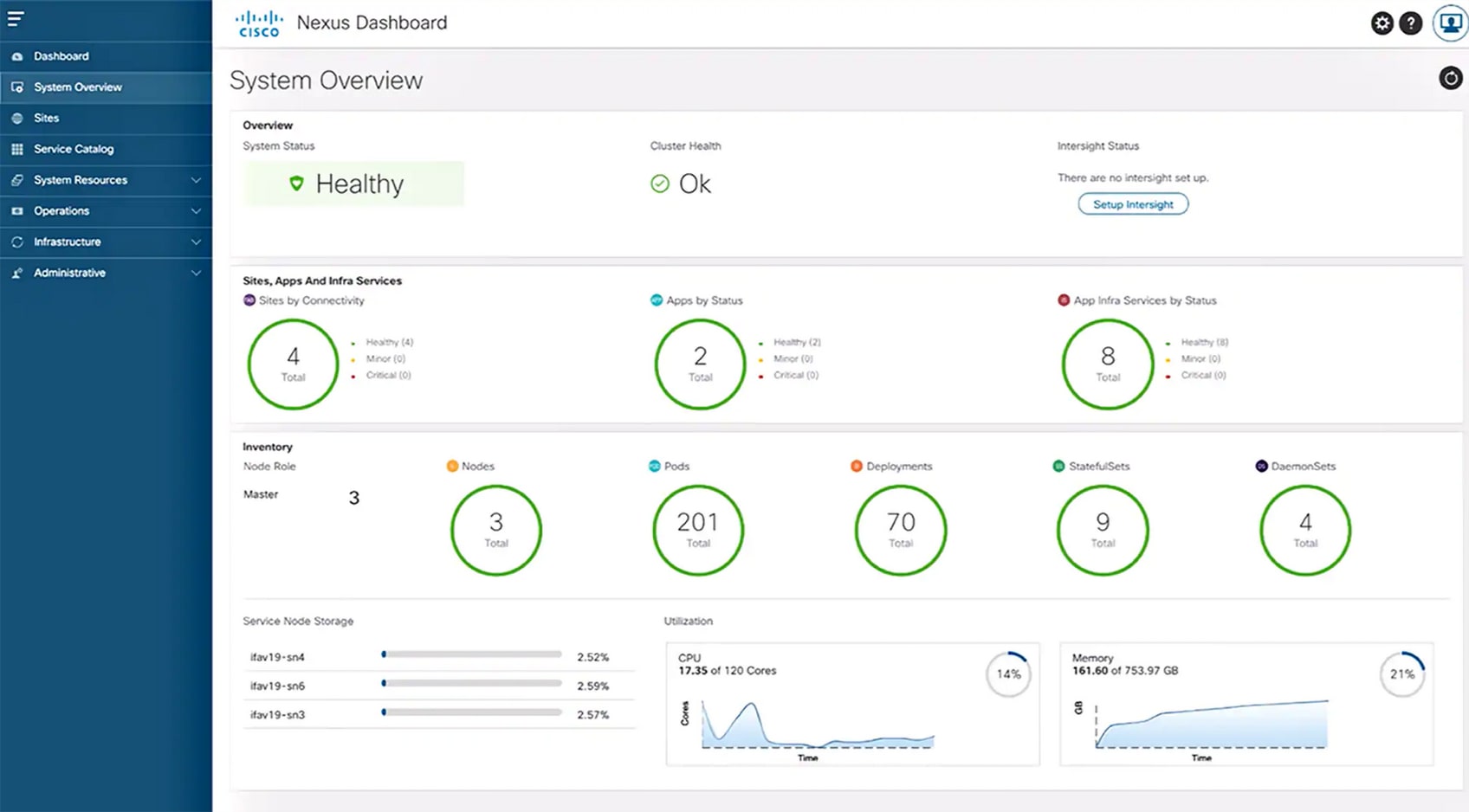Click the Infrastructure sidebar icon
This screenshot has height=812, width=1469.
point(17,242)
